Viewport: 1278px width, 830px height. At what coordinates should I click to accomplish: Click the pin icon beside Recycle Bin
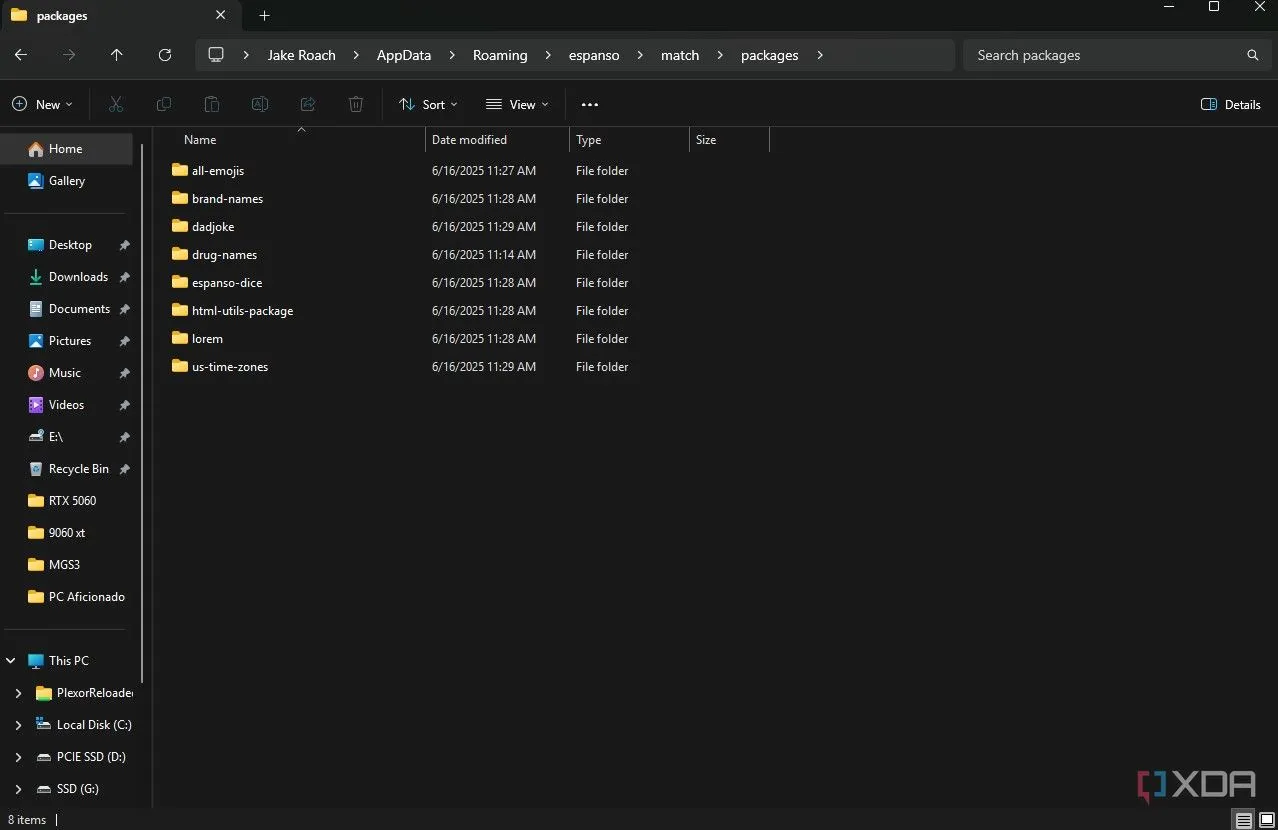pyautogui.click(x=124, y=469)
